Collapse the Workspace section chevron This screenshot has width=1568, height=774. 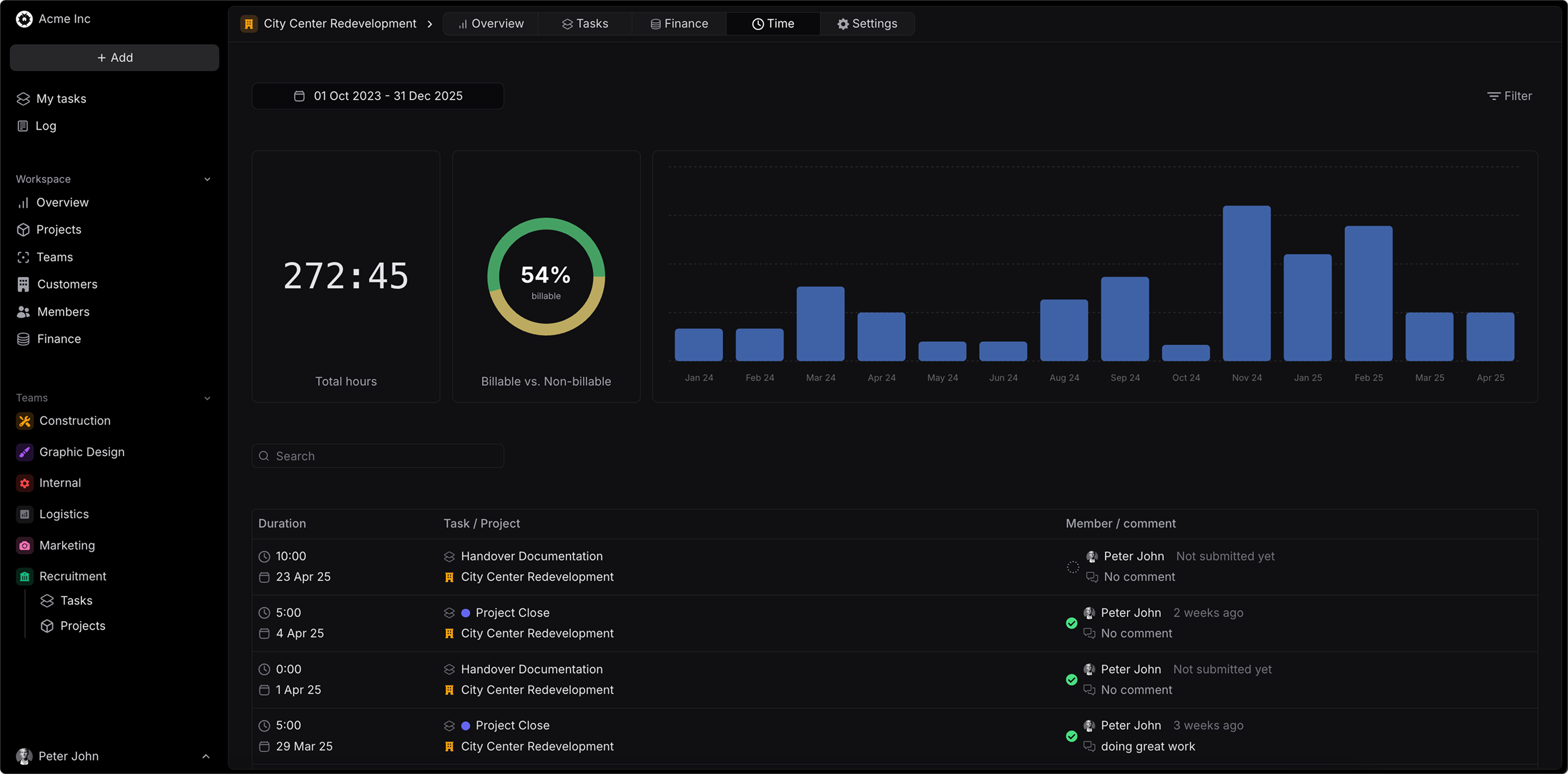point(207,179)
